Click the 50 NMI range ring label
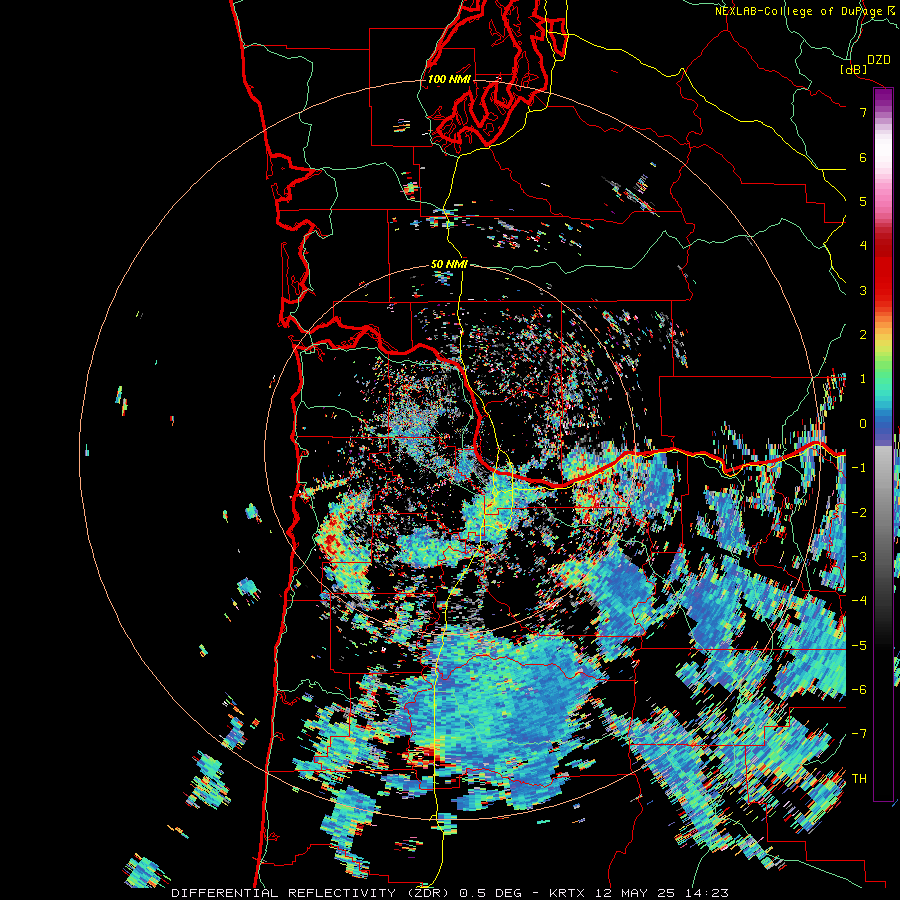The image size is (900, 900). (x=449, y=264)
